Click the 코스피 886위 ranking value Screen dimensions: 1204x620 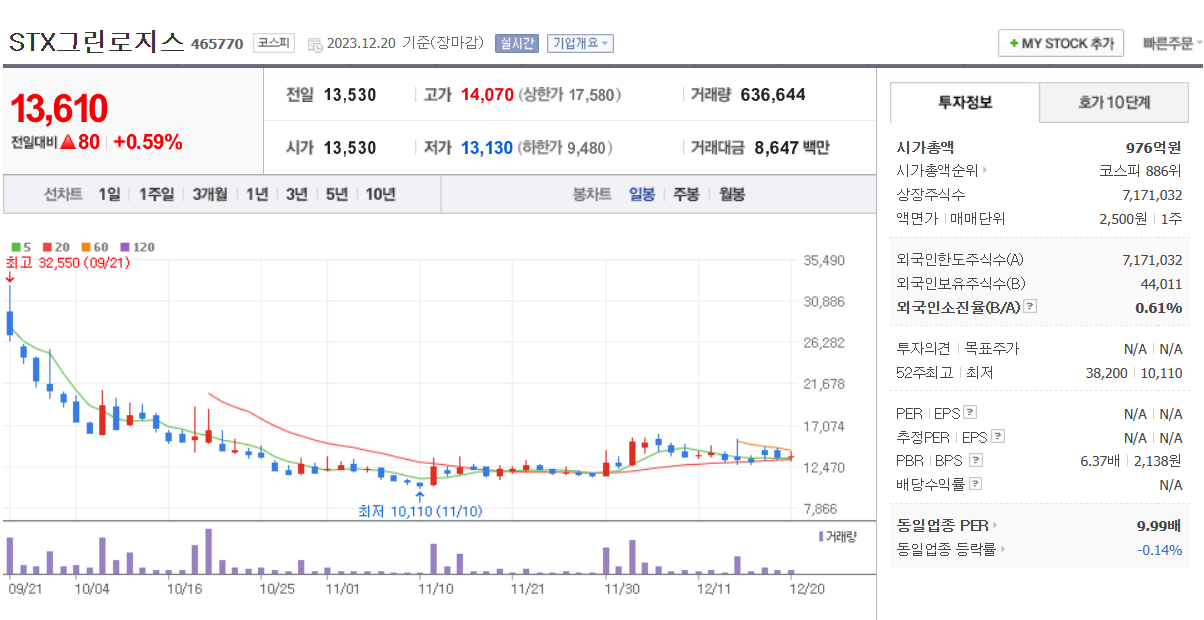point(1140,170)
